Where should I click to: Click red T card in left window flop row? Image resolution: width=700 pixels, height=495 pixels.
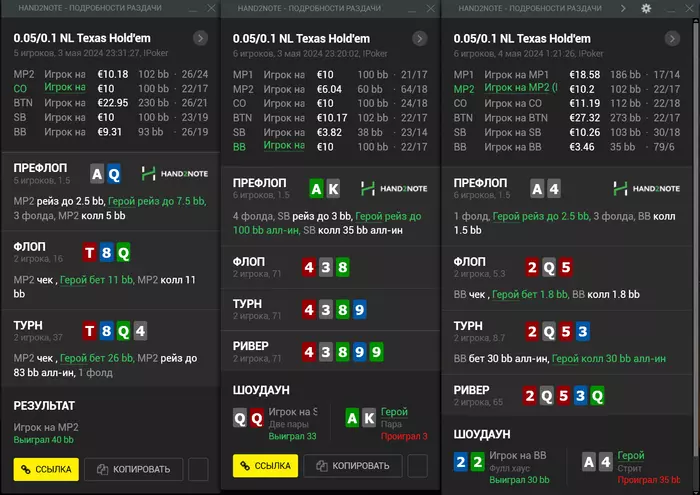pos(89,253)
